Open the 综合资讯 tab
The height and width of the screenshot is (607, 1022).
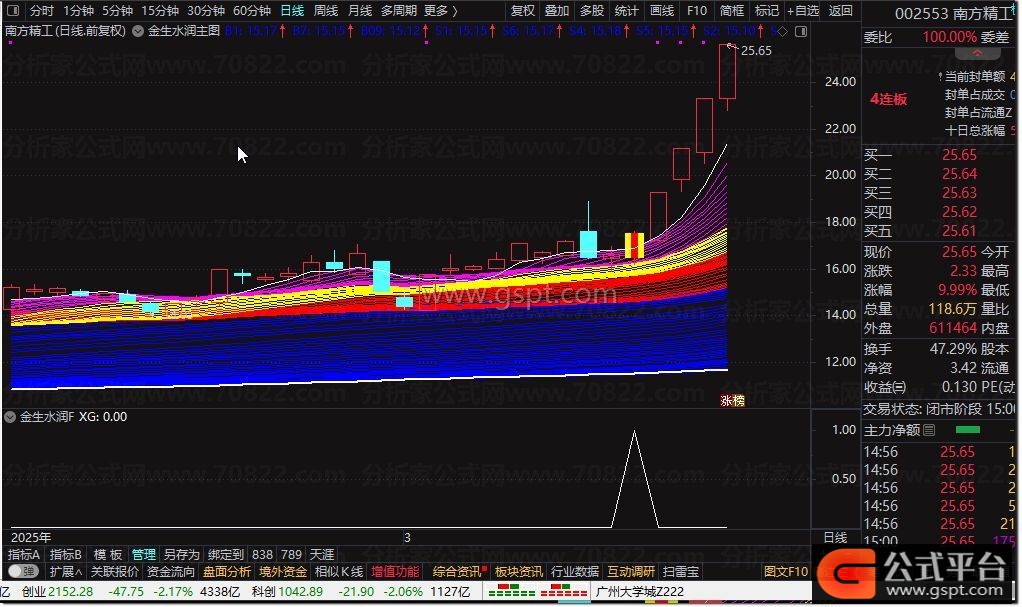tap(458, 572)
